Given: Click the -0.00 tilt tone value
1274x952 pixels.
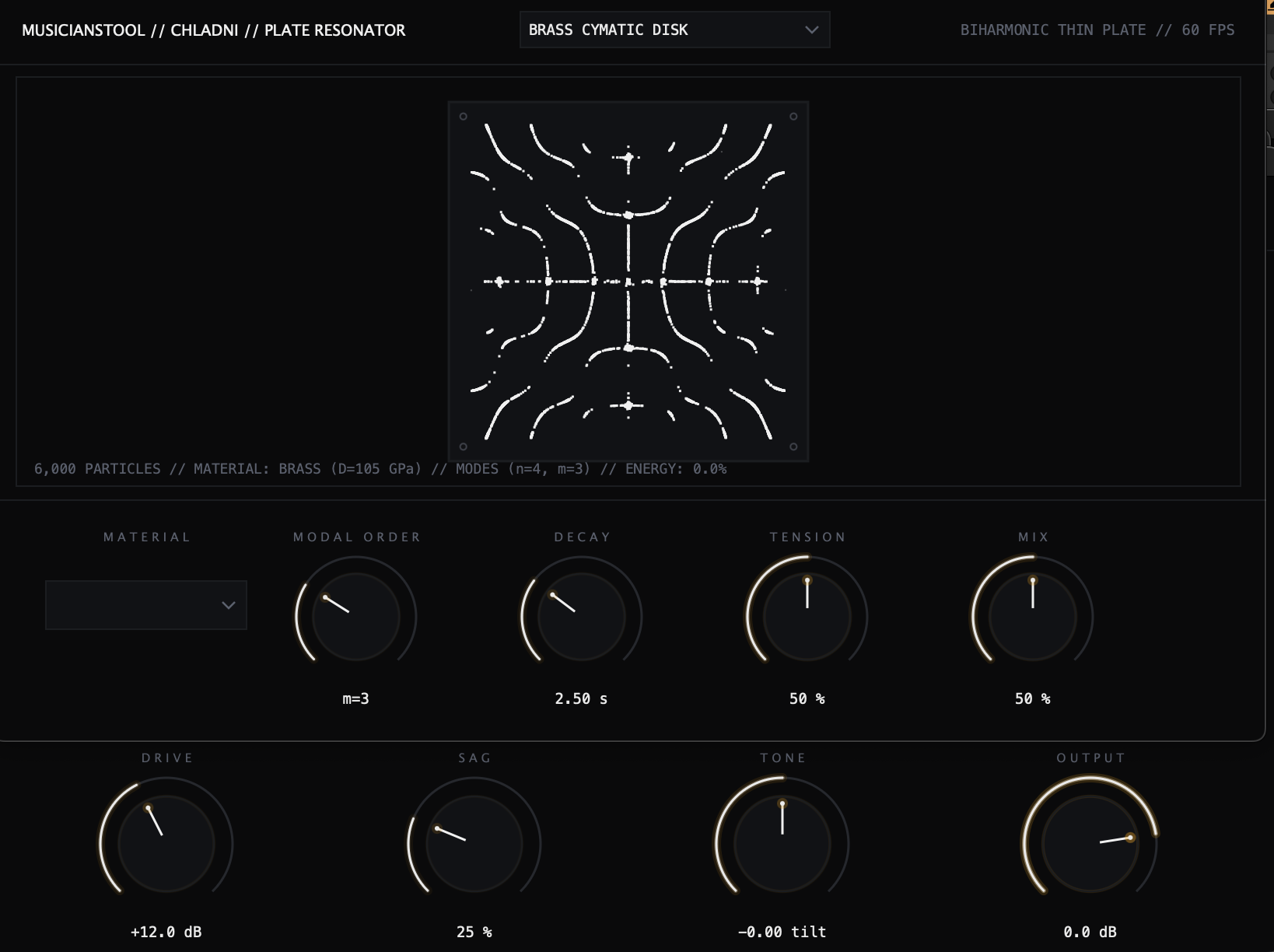Looking at the screenshot, I should tap(782, 932).
